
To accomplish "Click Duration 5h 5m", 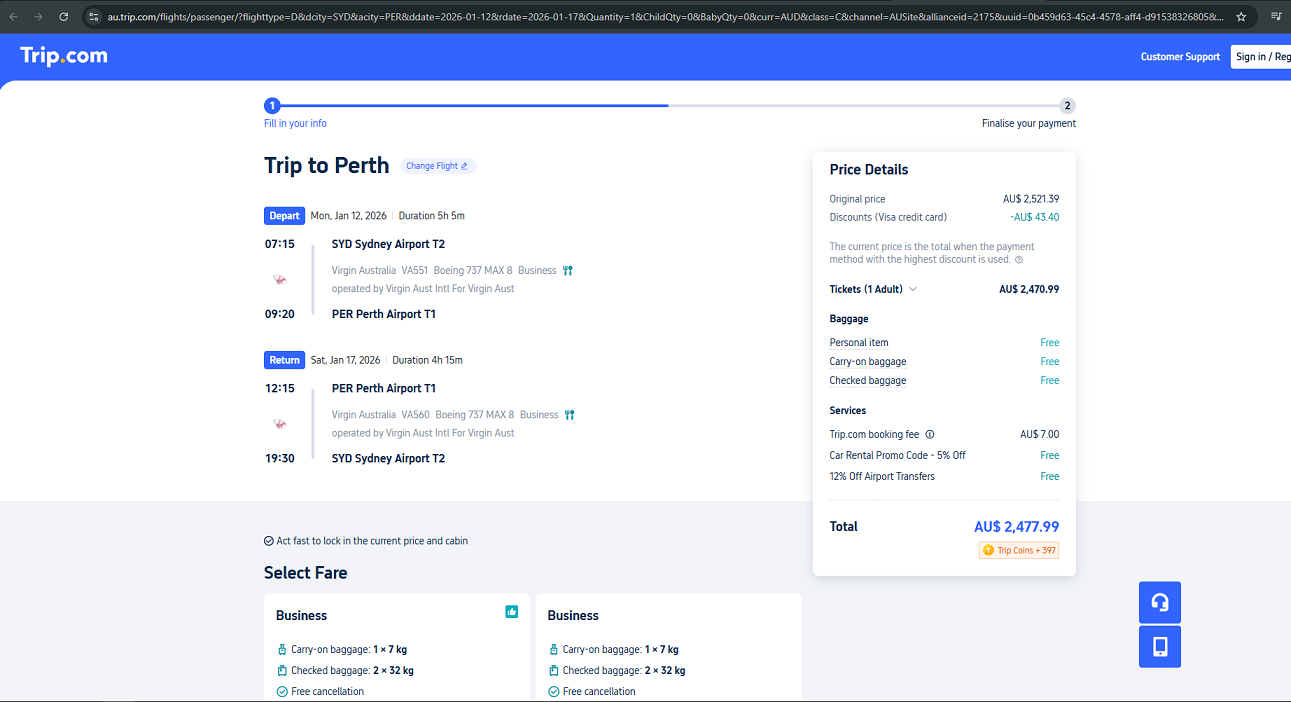I will tap(432, 216).
